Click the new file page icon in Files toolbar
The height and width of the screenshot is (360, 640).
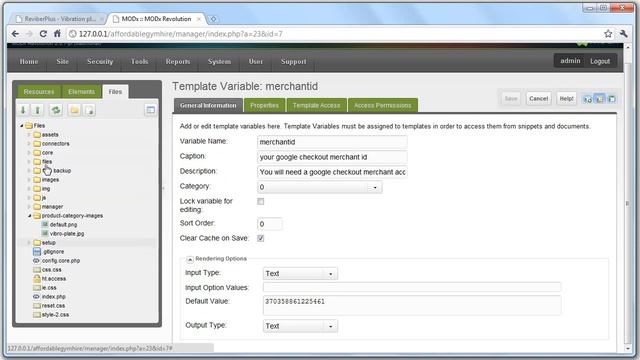click(90, 110)
